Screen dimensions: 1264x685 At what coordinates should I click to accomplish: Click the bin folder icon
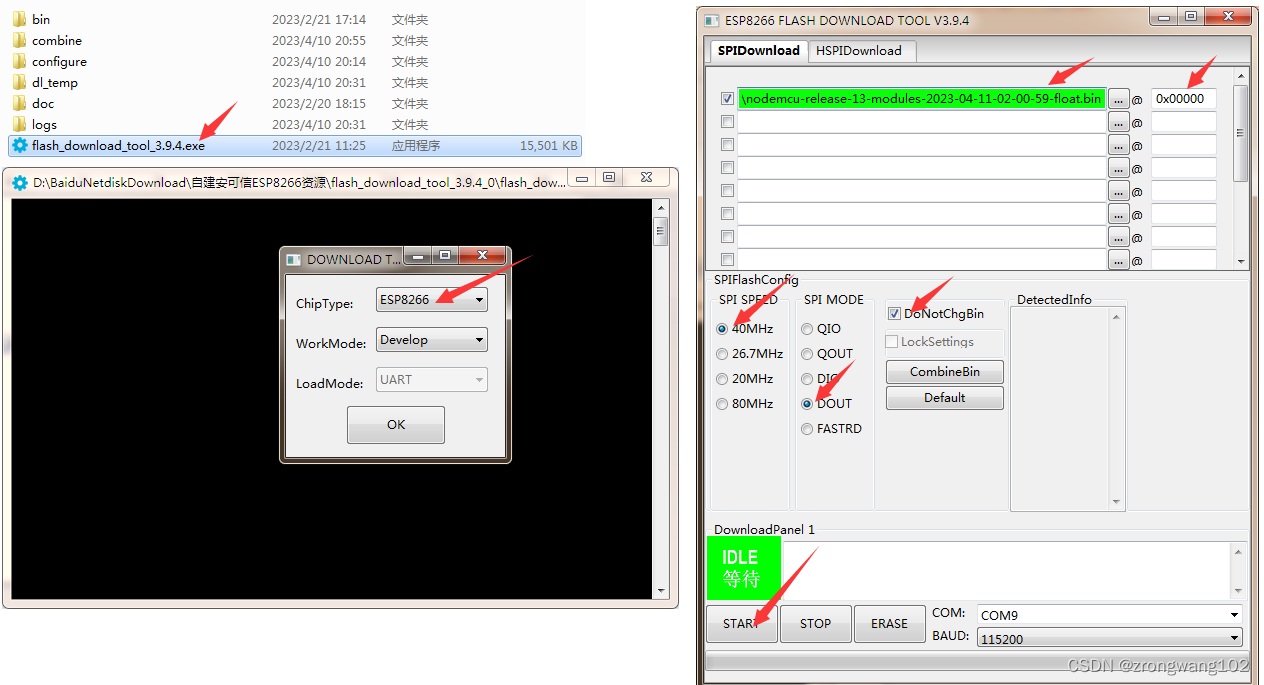(20, 19)
